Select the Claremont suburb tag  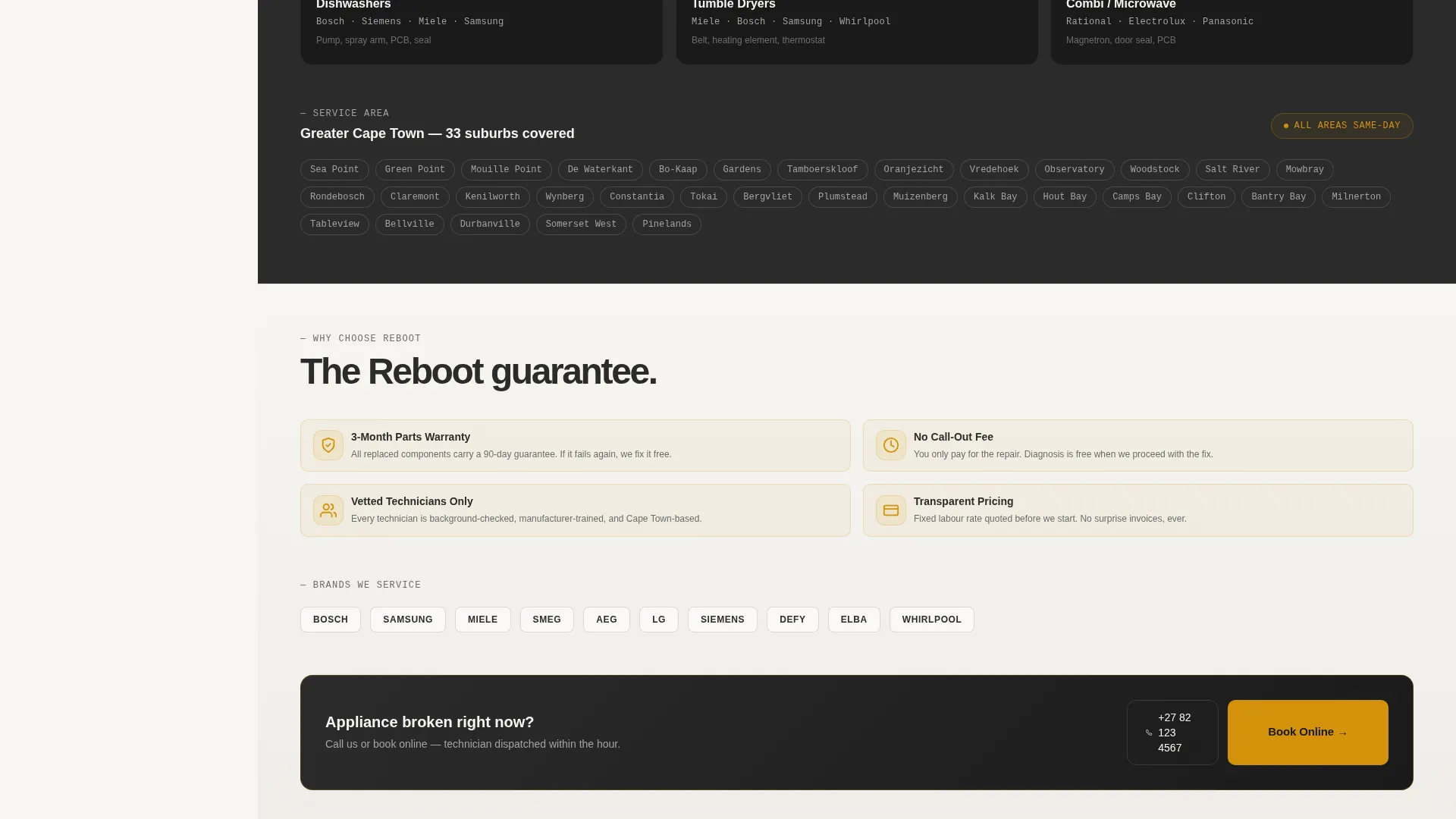point(415,197)
